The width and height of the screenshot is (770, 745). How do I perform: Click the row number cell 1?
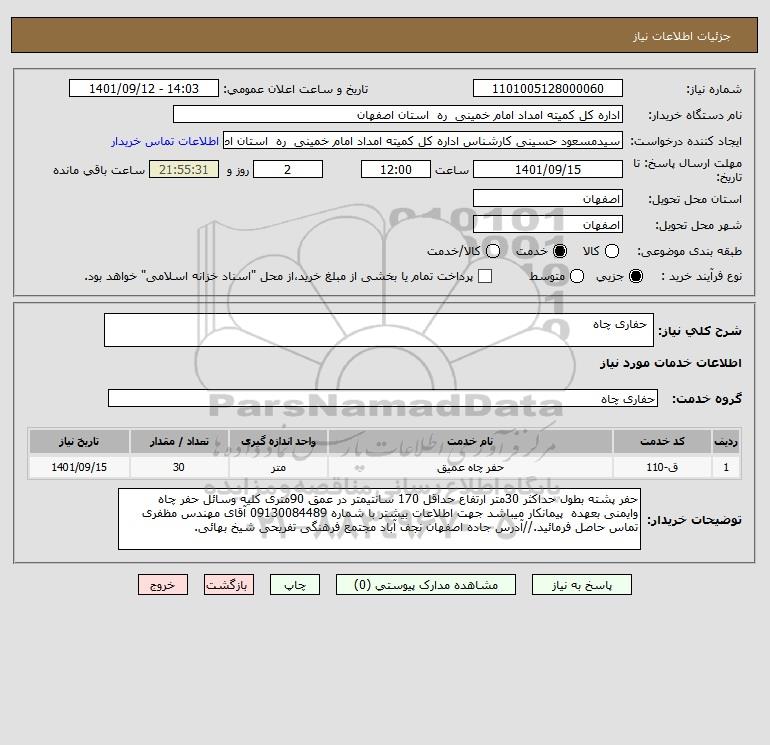(726, 467)
